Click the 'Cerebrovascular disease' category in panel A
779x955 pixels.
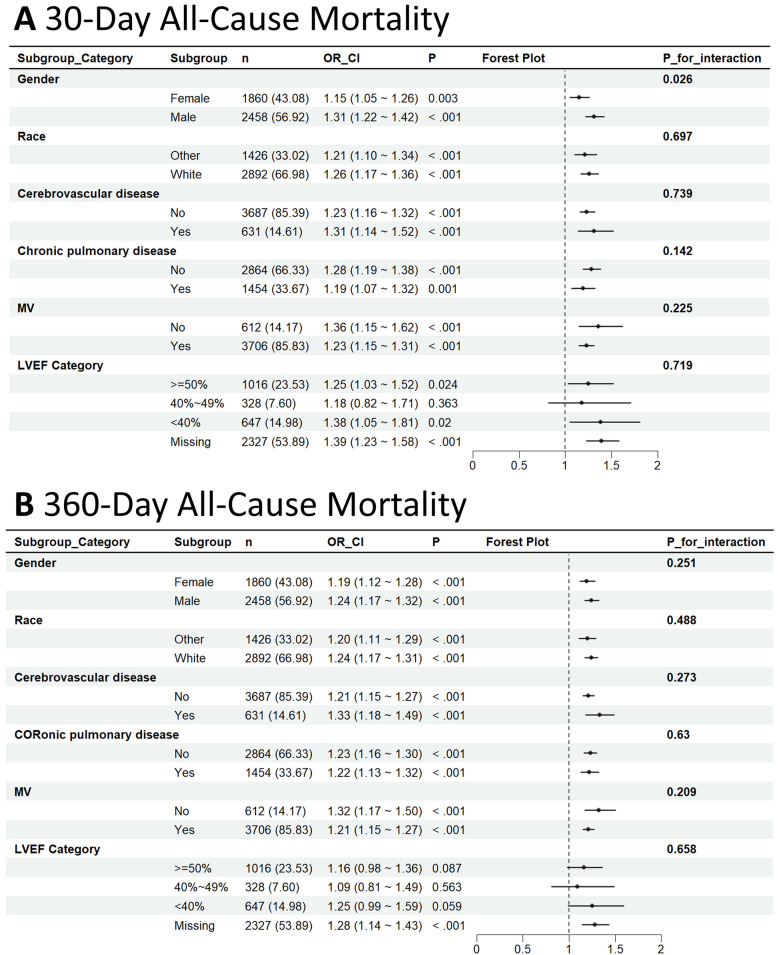tap(88, 194)
